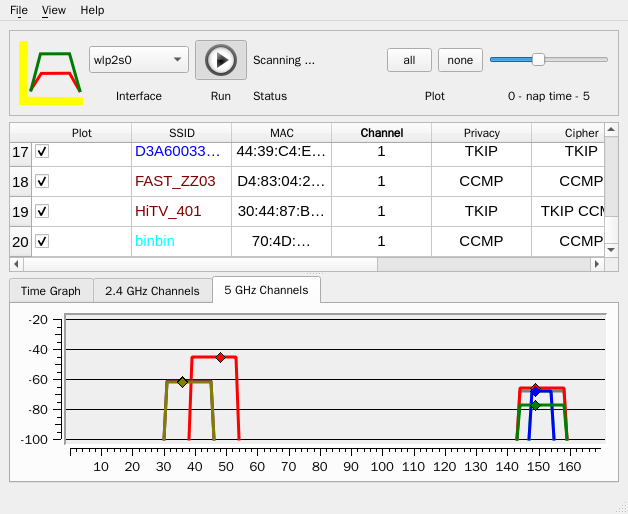Adjust the nap time slider
This screenshot has width=628, height=514.
(538, 60)
